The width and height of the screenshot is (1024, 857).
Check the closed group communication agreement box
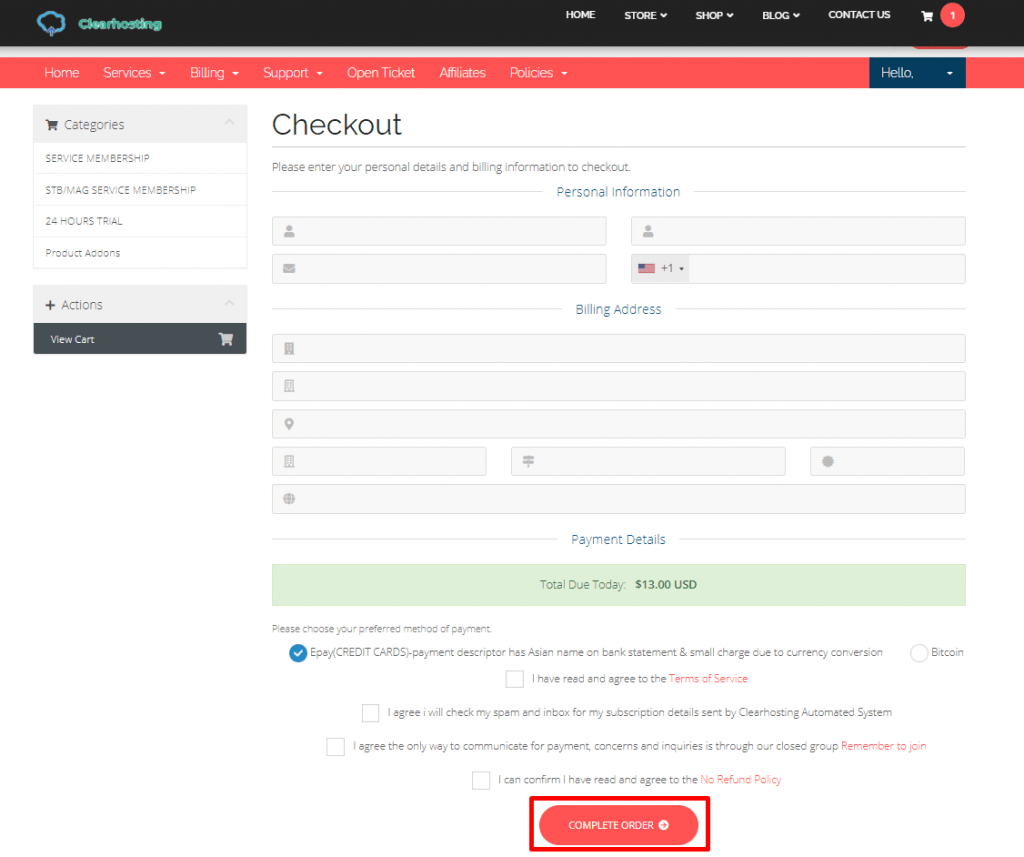click(x=336, y=747)
